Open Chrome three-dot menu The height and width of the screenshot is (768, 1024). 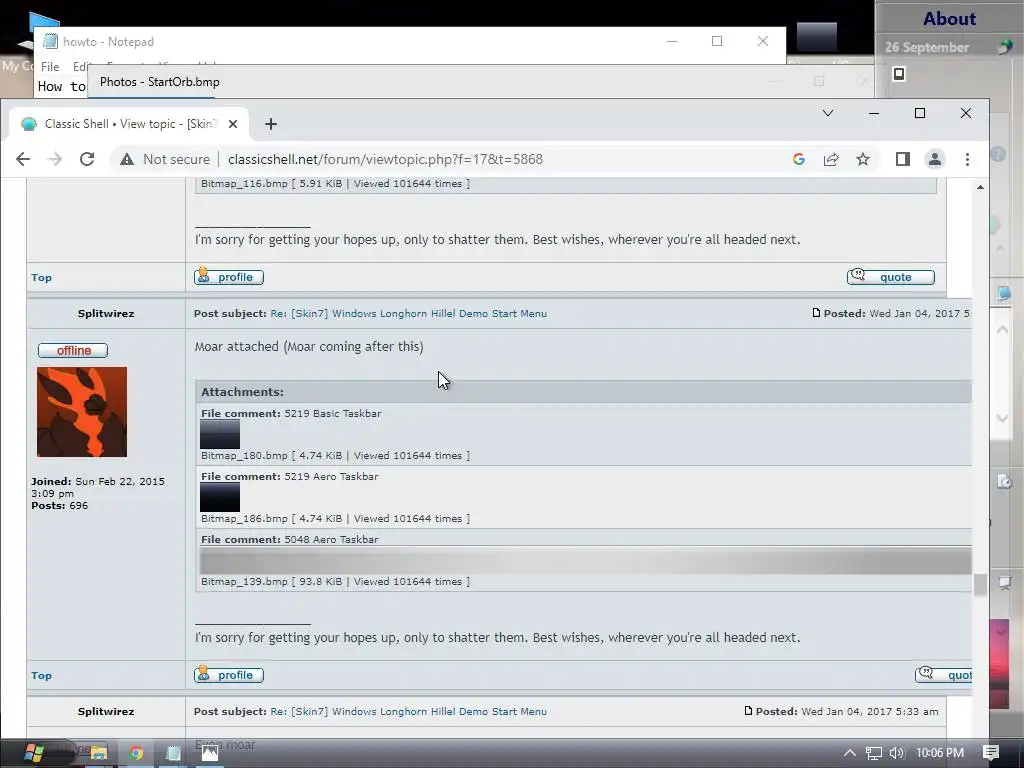(x=967, y=159)
